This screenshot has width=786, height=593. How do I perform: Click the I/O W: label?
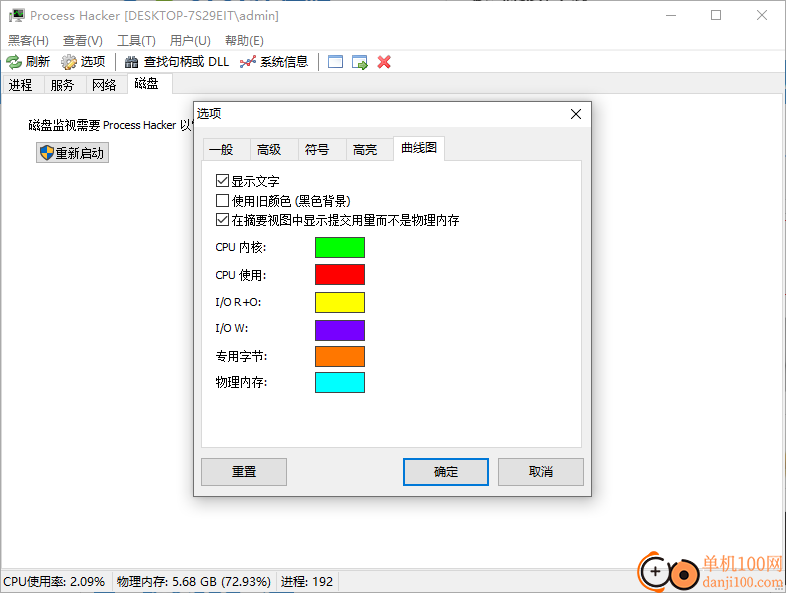232,328
